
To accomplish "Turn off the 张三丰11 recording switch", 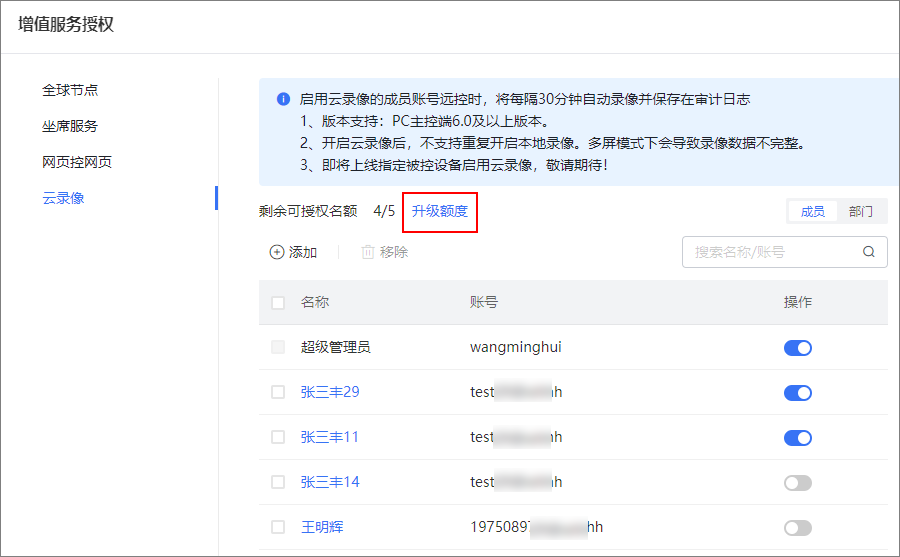I will (797, 438).
